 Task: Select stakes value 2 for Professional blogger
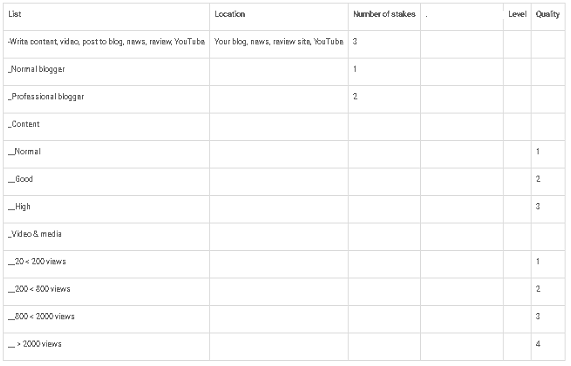pyautogui.click(x=355, y=97)
